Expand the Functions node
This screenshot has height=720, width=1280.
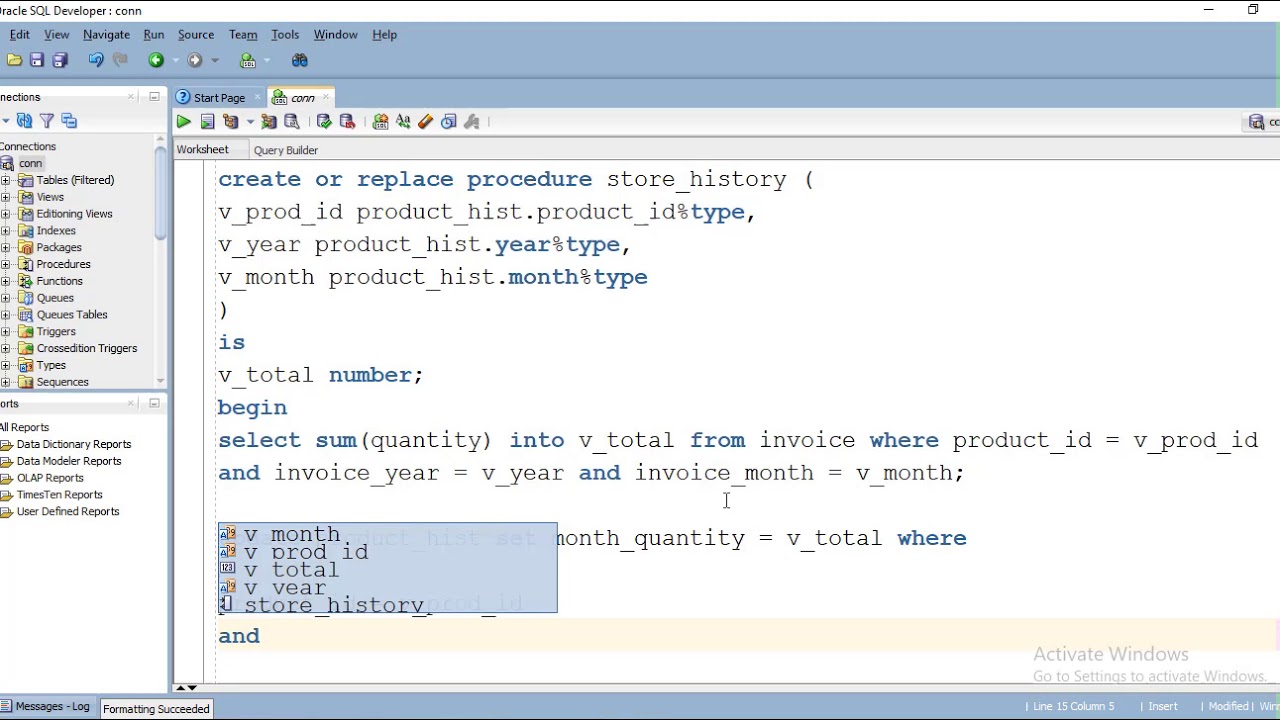pos(6,281)
